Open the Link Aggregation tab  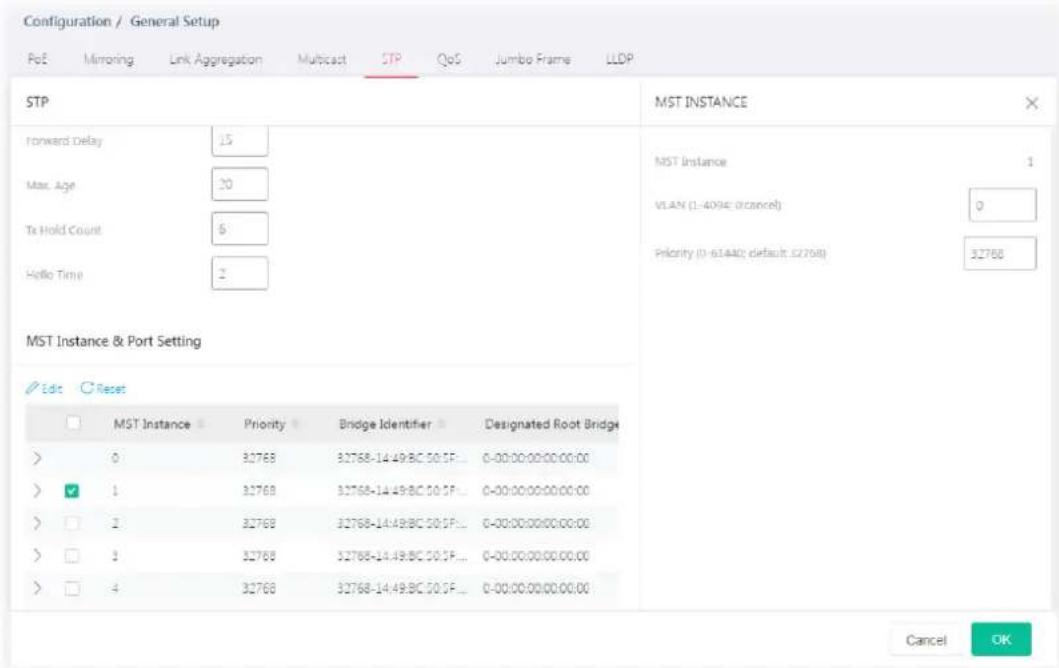click(x=215, y=59)
